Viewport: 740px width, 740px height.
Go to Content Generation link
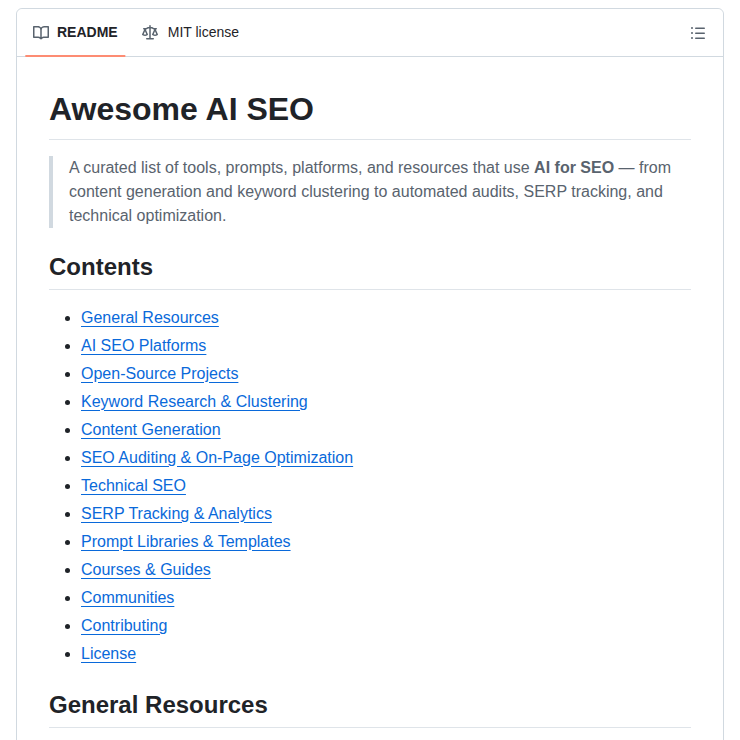pos(151,429)
